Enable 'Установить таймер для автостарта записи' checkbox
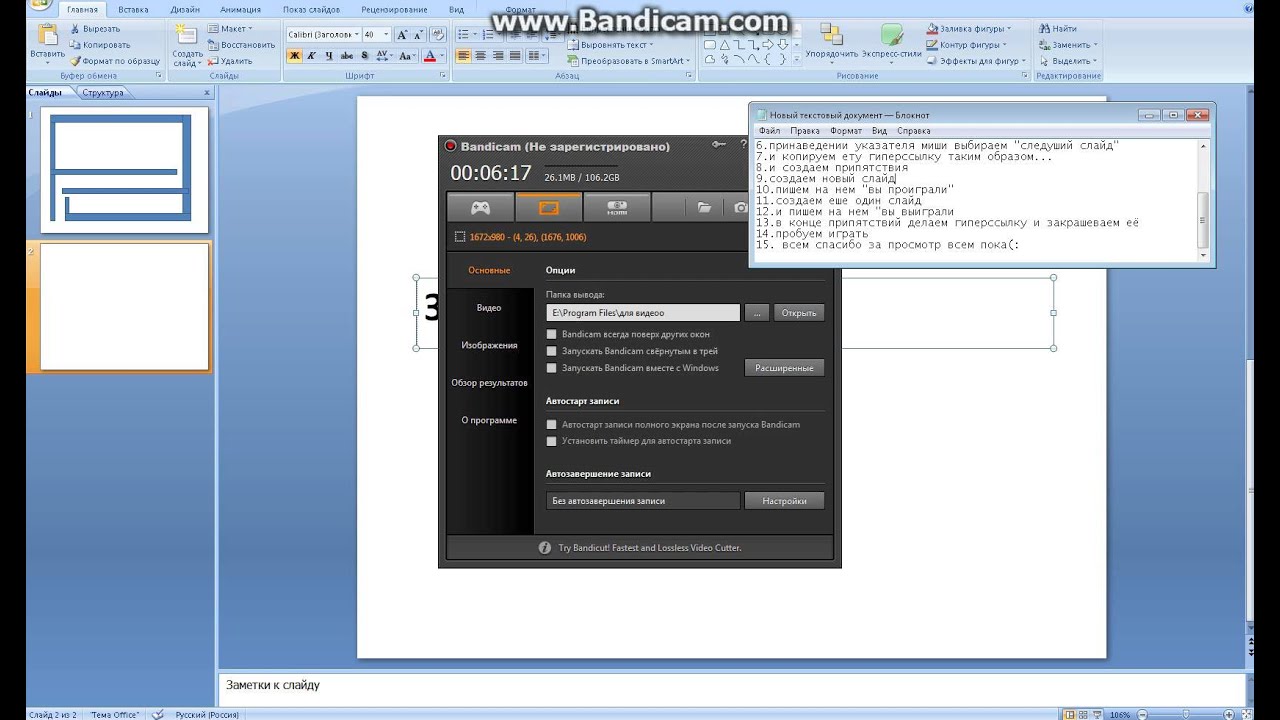The image size is (1280, 720). coord(551,441)
